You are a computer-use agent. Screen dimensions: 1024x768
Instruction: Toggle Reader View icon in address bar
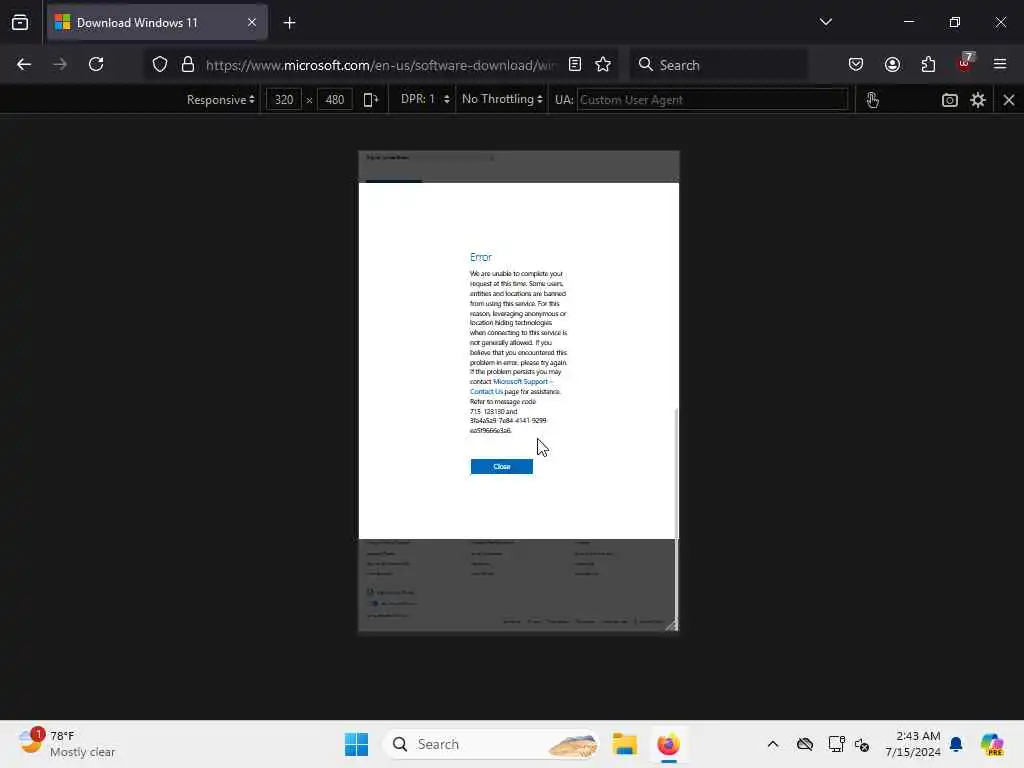(575, 65)
